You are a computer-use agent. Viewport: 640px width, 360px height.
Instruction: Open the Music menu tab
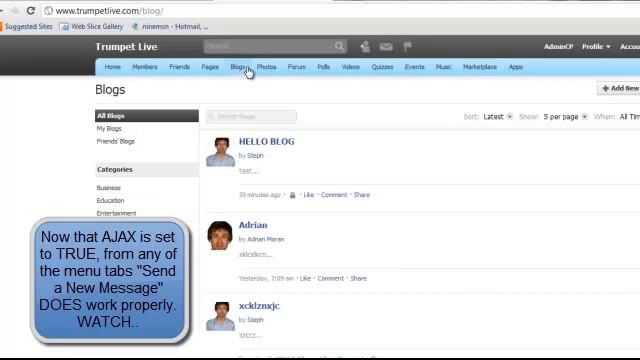(x=443, y=67)
